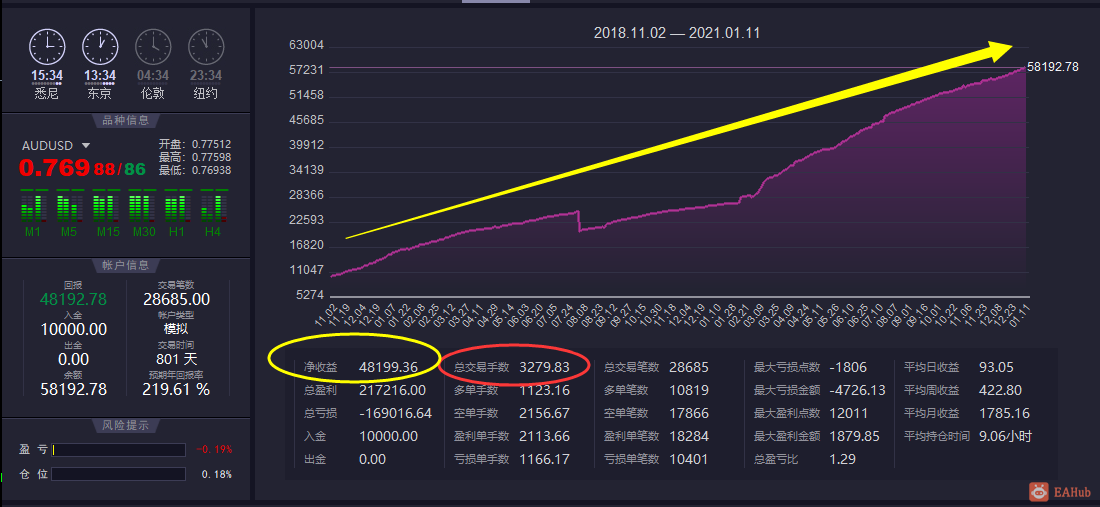The width and height of the screenshot is (1100, 507).
Task: Click the 总交易笔数 value 28685
Action: pos(689,367)
